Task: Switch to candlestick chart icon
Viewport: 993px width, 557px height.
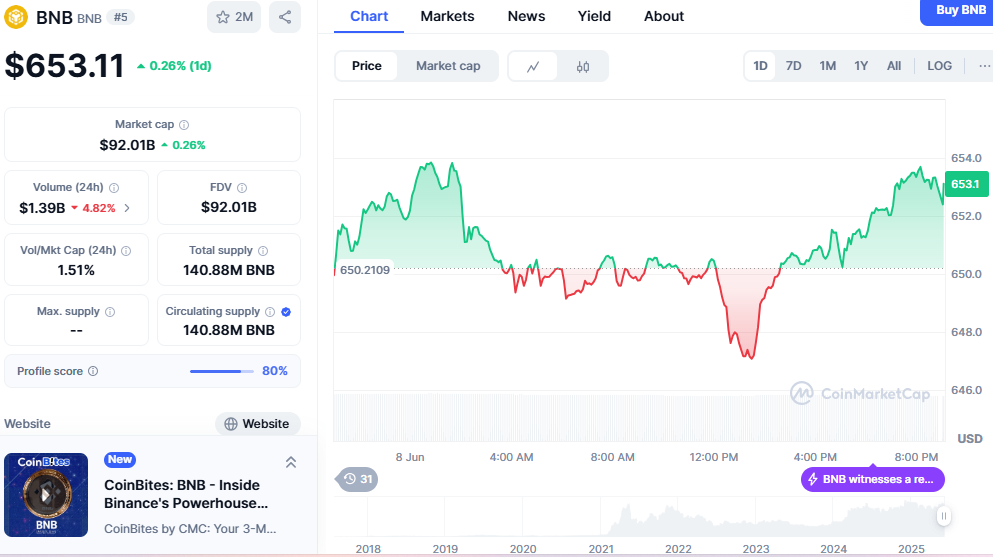Action: (x=583, y=66)
